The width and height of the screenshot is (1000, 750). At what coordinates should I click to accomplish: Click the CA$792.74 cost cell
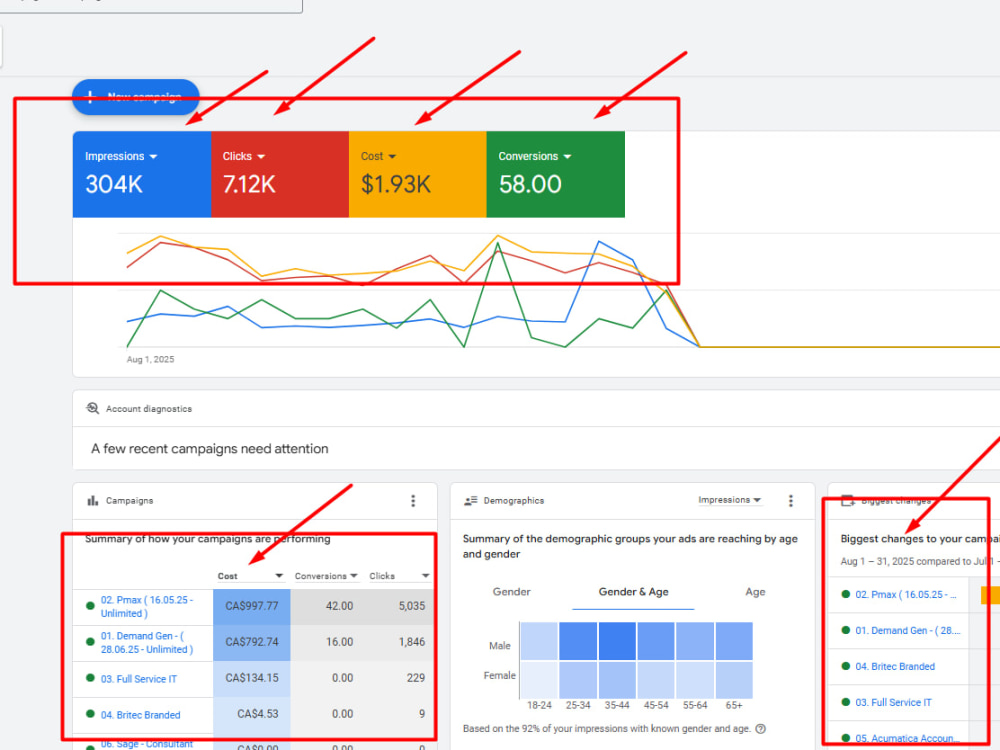click(x=252, y=642)
